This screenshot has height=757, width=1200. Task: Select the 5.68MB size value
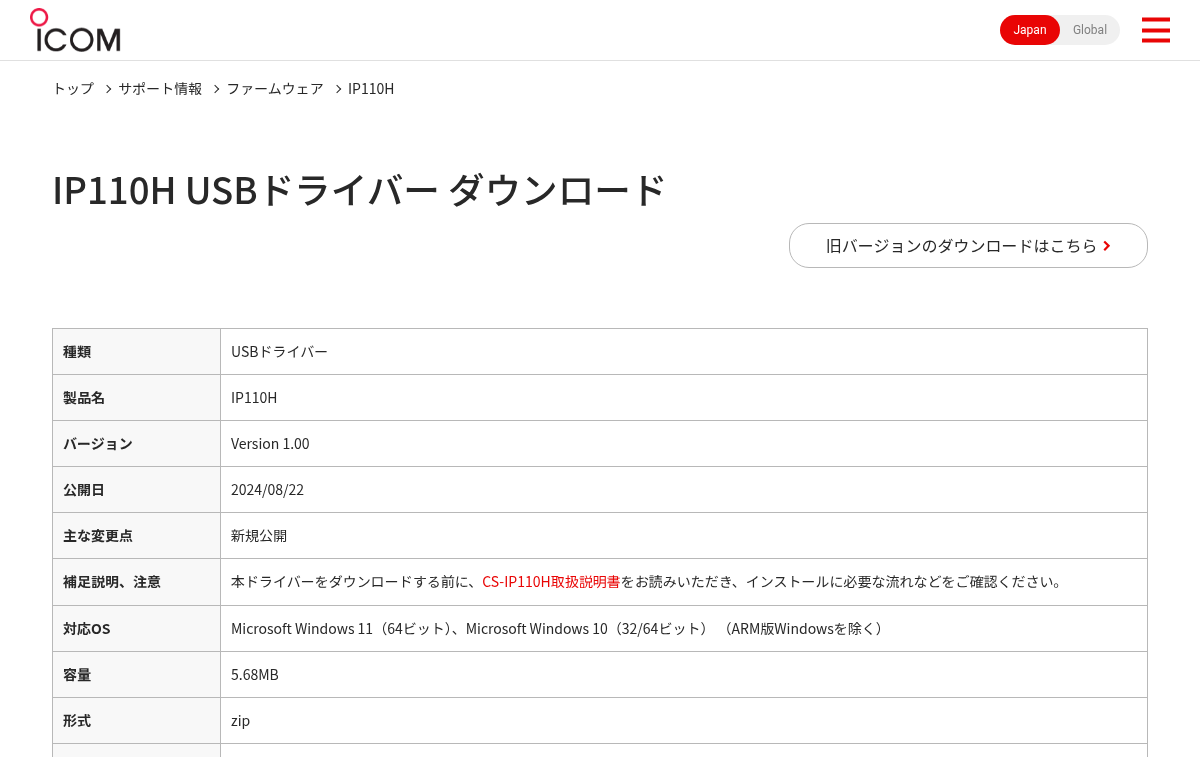tap(255, 675)
